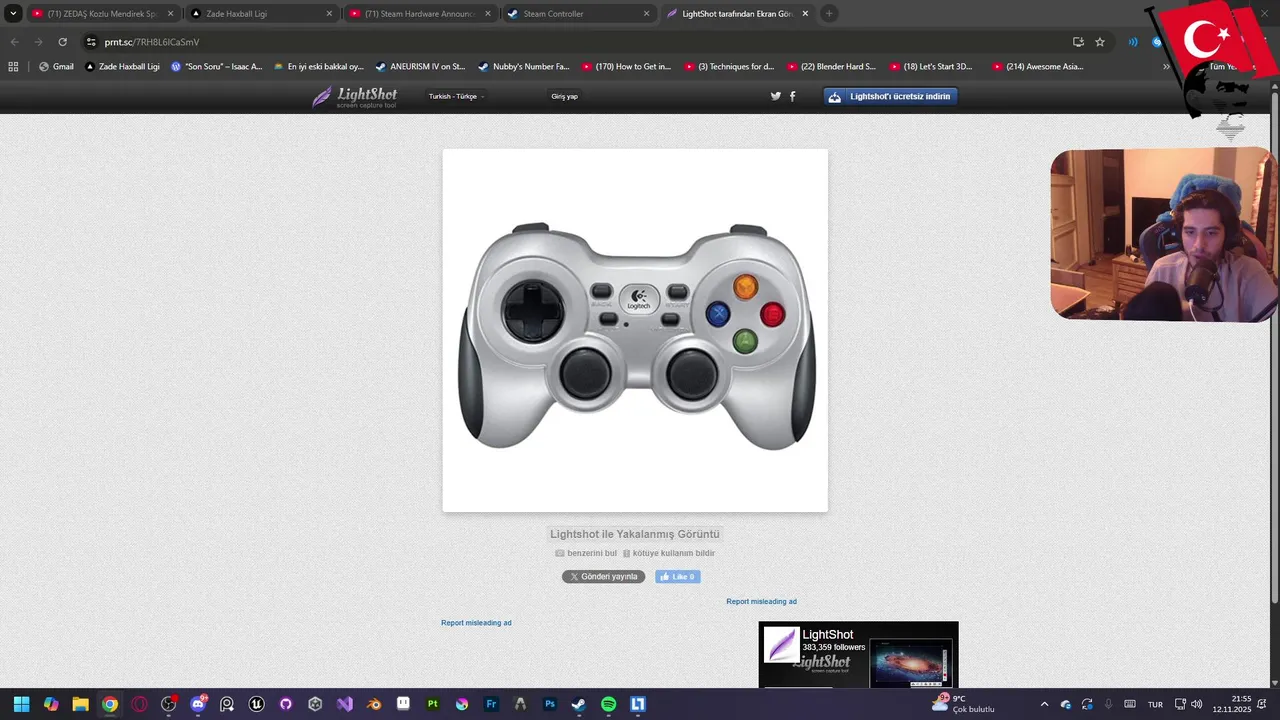The width and height of the screenshot is (1280, 720).
Task: Click the Report misleading ad link left of the LightShot ad
Action: [x=476, y=622]
